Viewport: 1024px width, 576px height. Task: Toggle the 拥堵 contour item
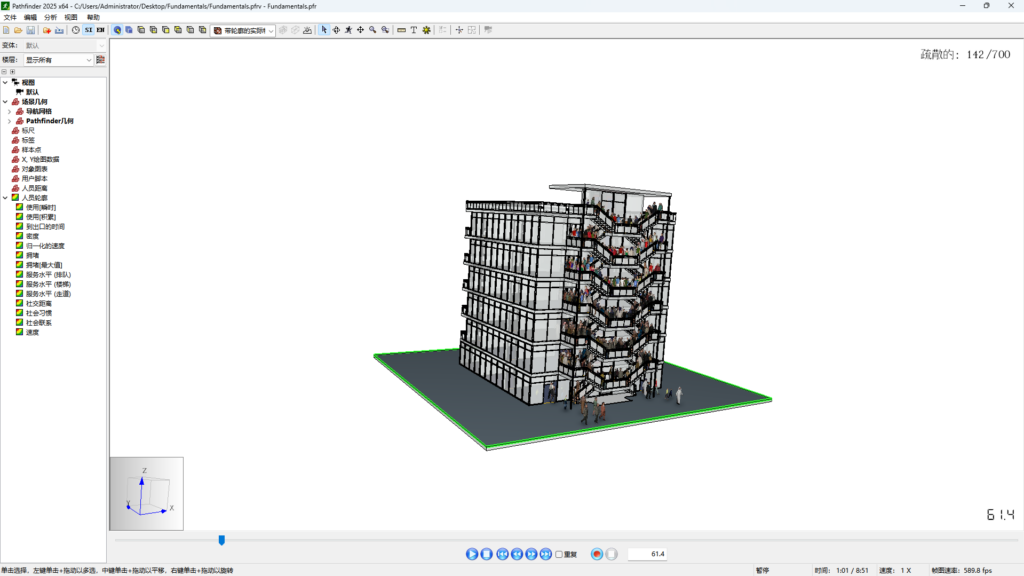[32, 255]
